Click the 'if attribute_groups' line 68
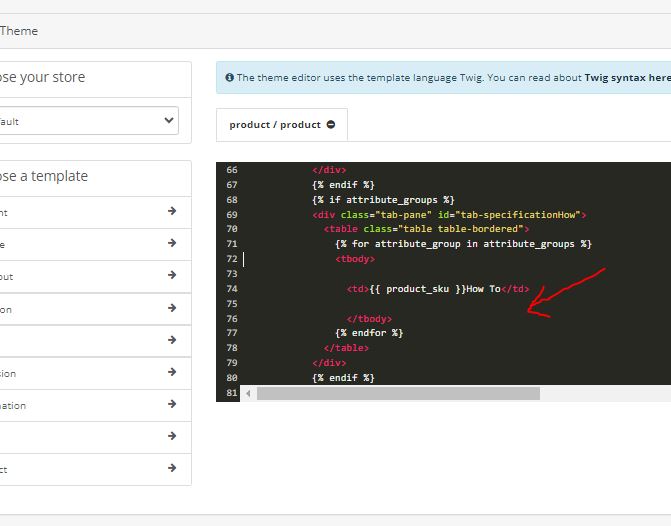Image resolution: width=671 pixels, height=526 pixels. pos(383,200)
